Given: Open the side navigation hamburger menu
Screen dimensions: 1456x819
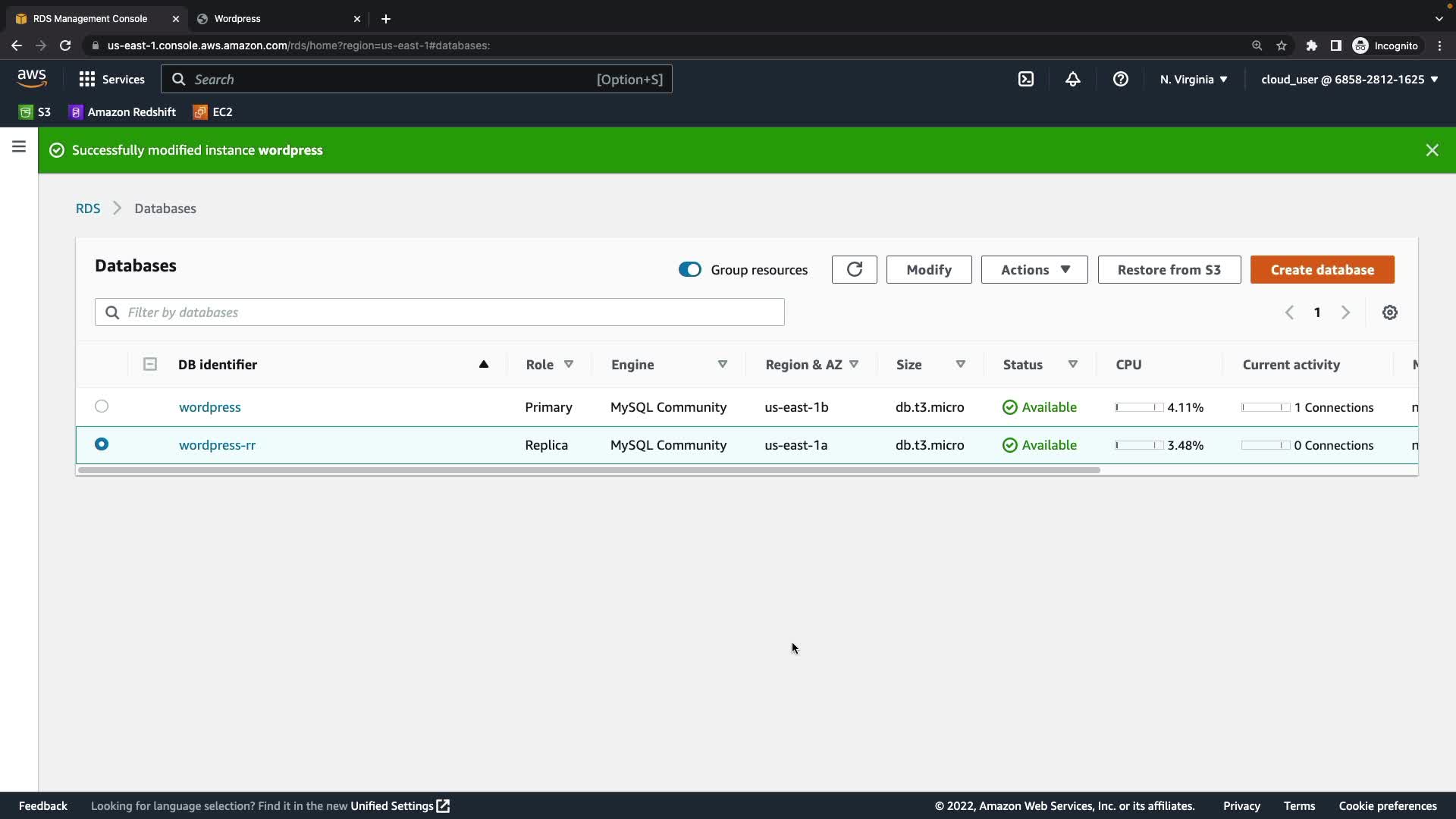Looking at the screenshot, I should pyautogui.click(x=19, y=147).
